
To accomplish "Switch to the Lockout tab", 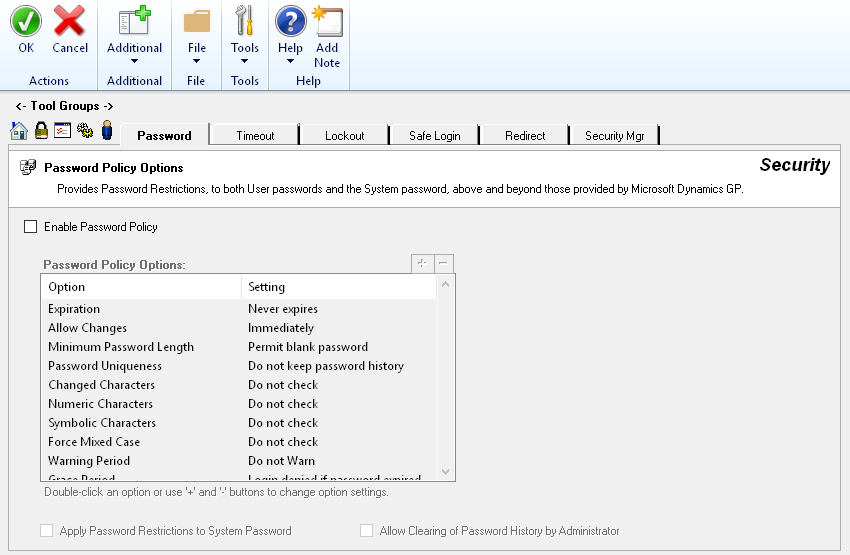I will [x=344, y=135].
